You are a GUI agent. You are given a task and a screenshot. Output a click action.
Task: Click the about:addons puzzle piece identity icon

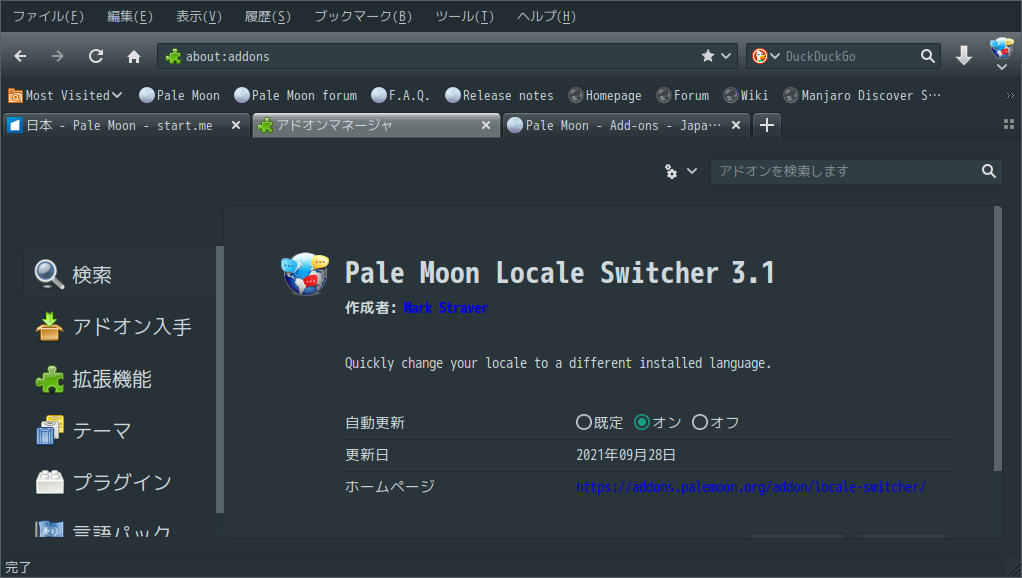pos(173,56)
